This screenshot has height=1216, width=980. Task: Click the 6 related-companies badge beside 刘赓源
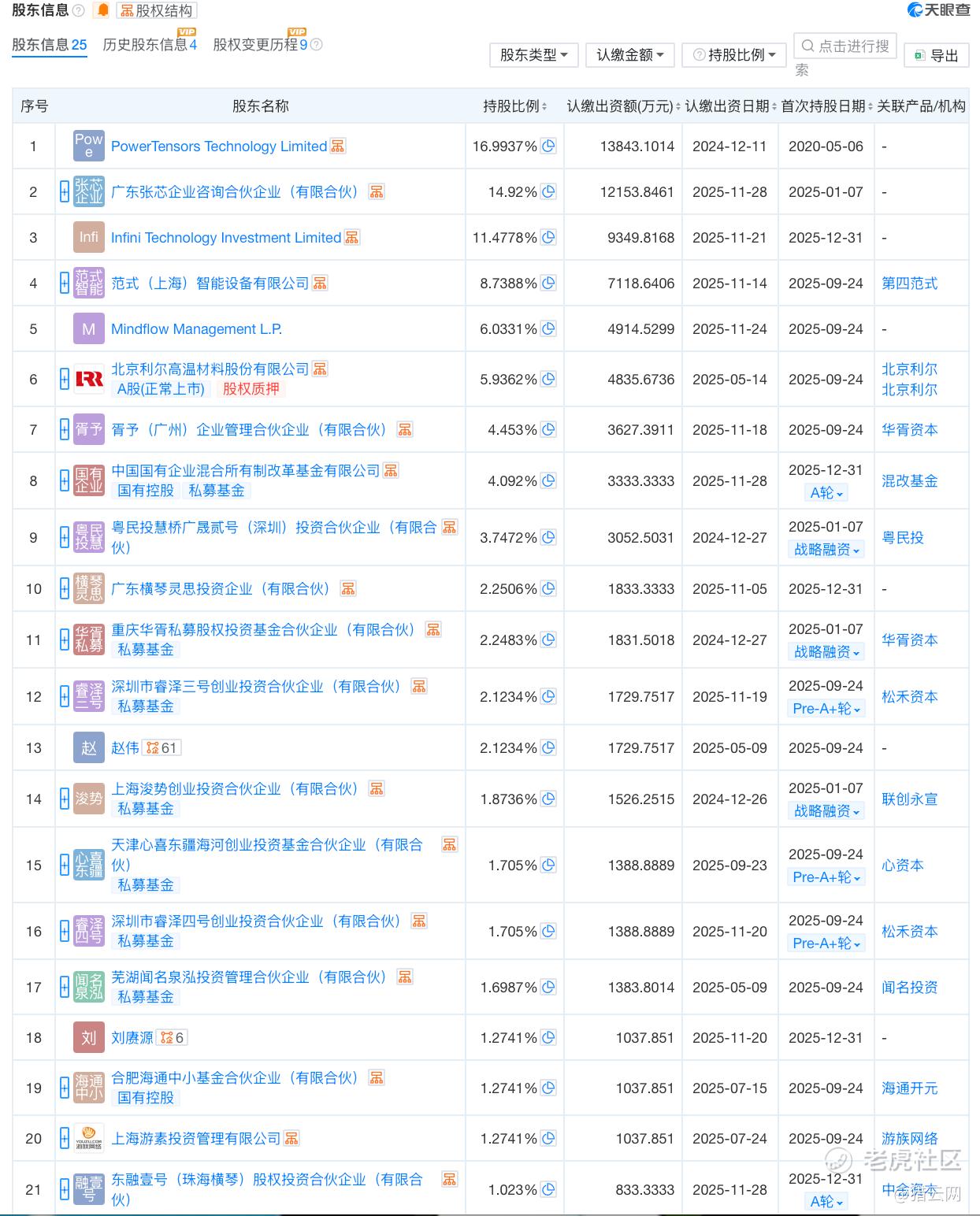click(172, 1038)
